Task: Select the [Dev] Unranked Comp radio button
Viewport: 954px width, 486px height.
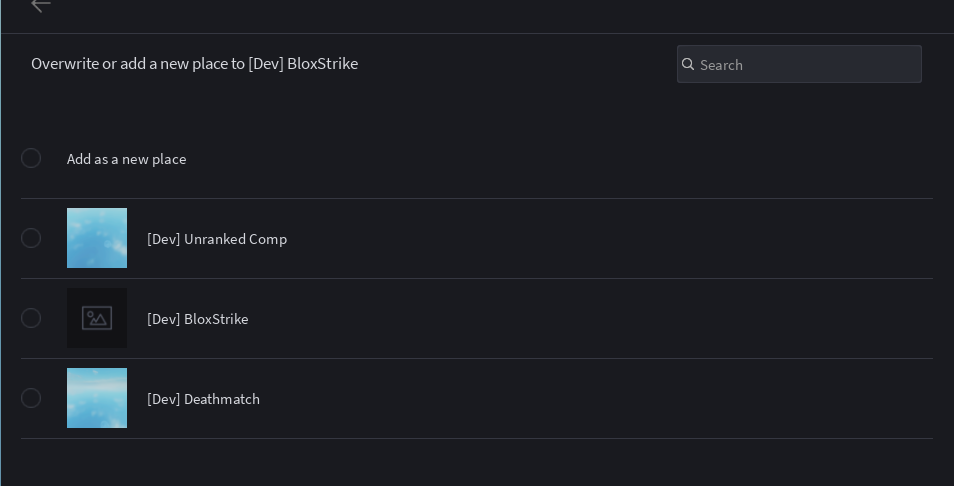Action: point(31,238)
